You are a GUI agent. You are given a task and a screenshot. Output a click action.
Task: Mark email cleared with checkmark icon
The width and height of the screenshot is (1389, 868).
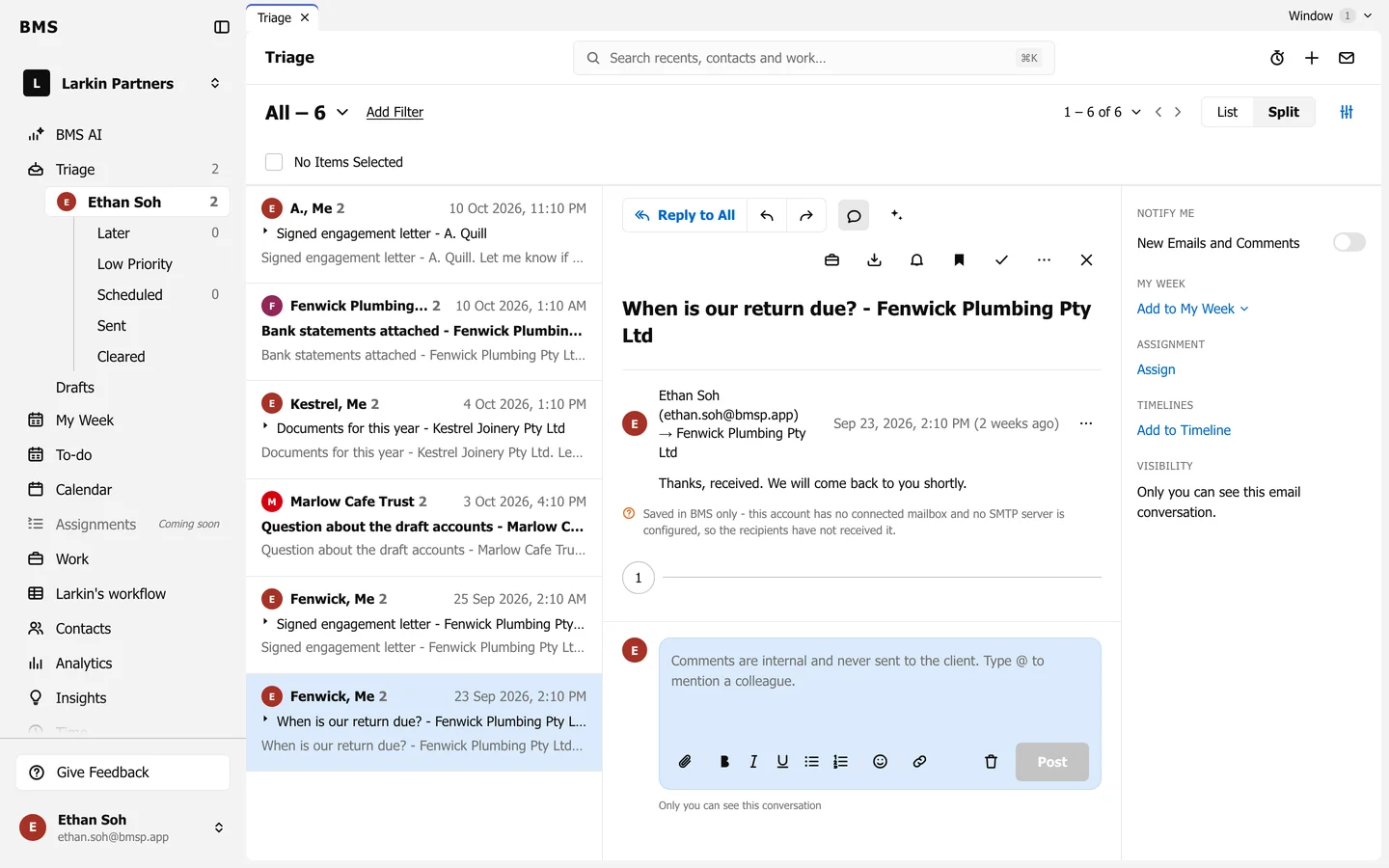click(1001, 260)
